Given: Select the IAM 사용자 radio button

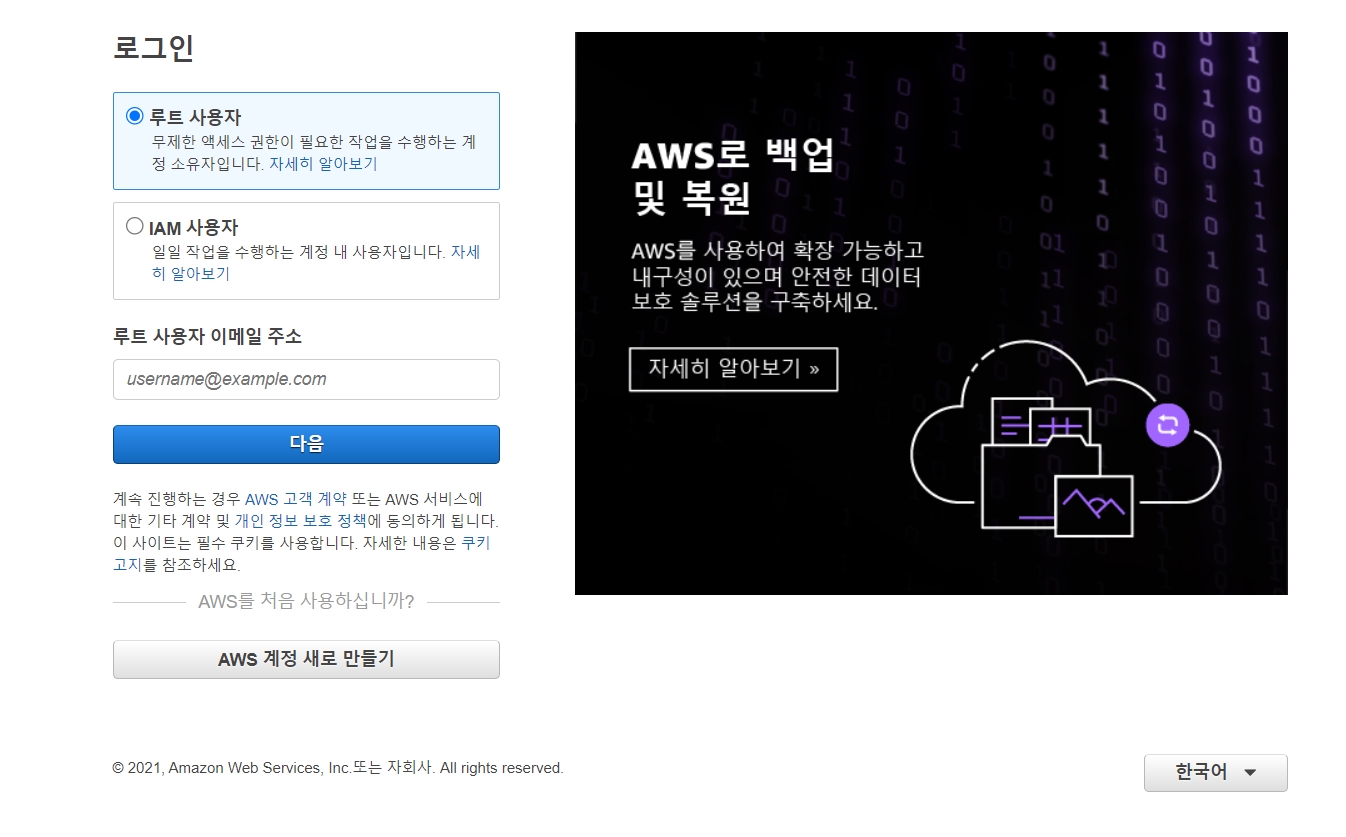Looking at the screenshot, I should point(135,226).
